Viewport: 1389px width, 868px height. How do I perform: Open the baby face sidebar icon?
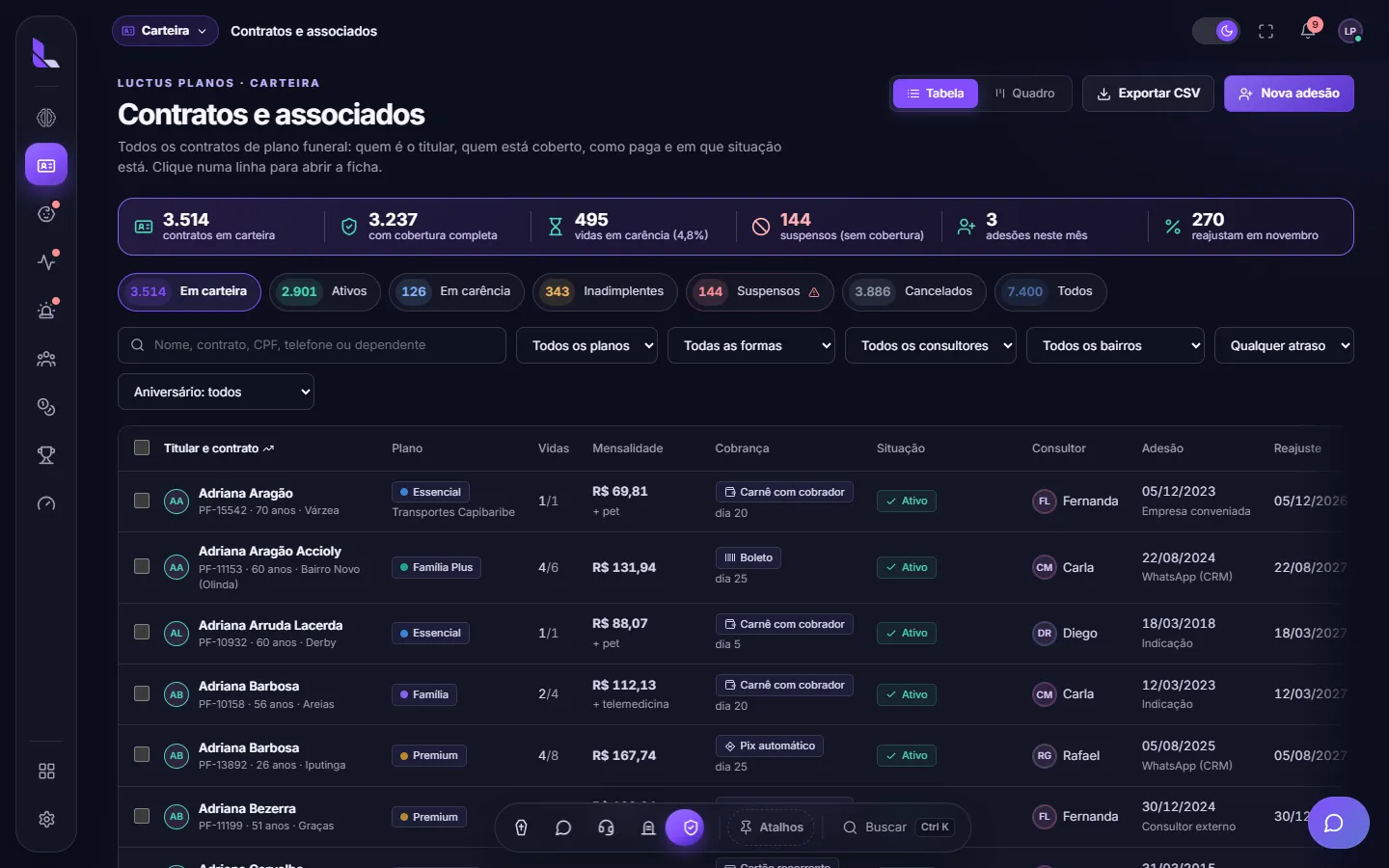point(46,214)
